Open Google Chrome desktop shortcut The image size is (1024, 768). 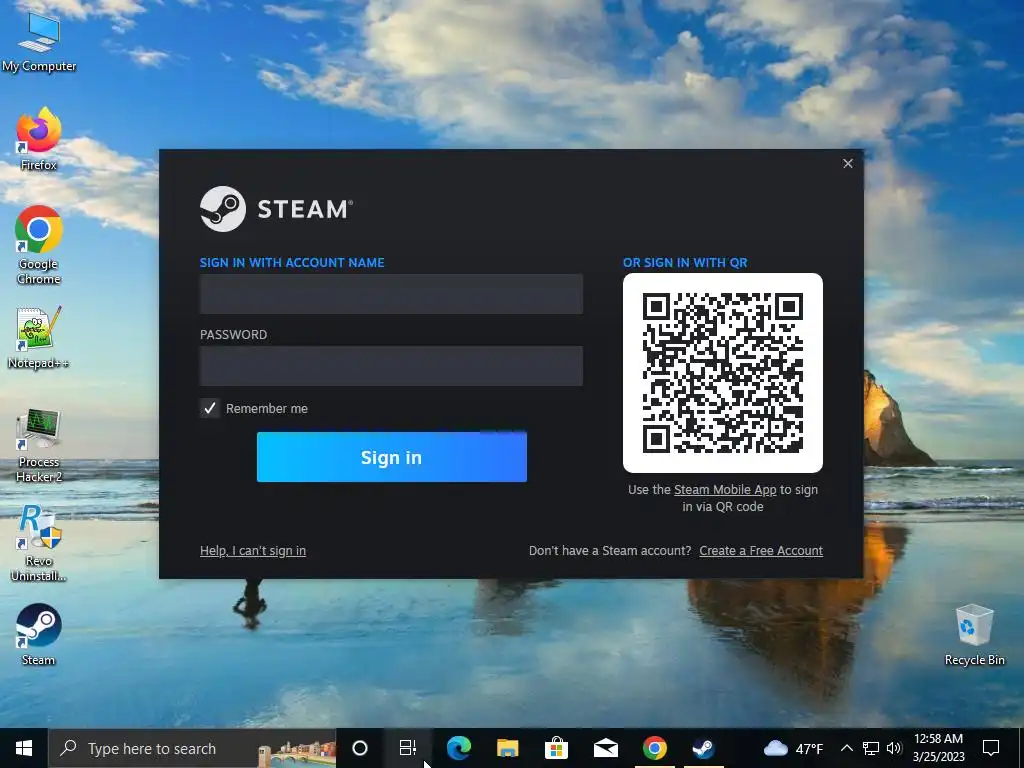39,245
